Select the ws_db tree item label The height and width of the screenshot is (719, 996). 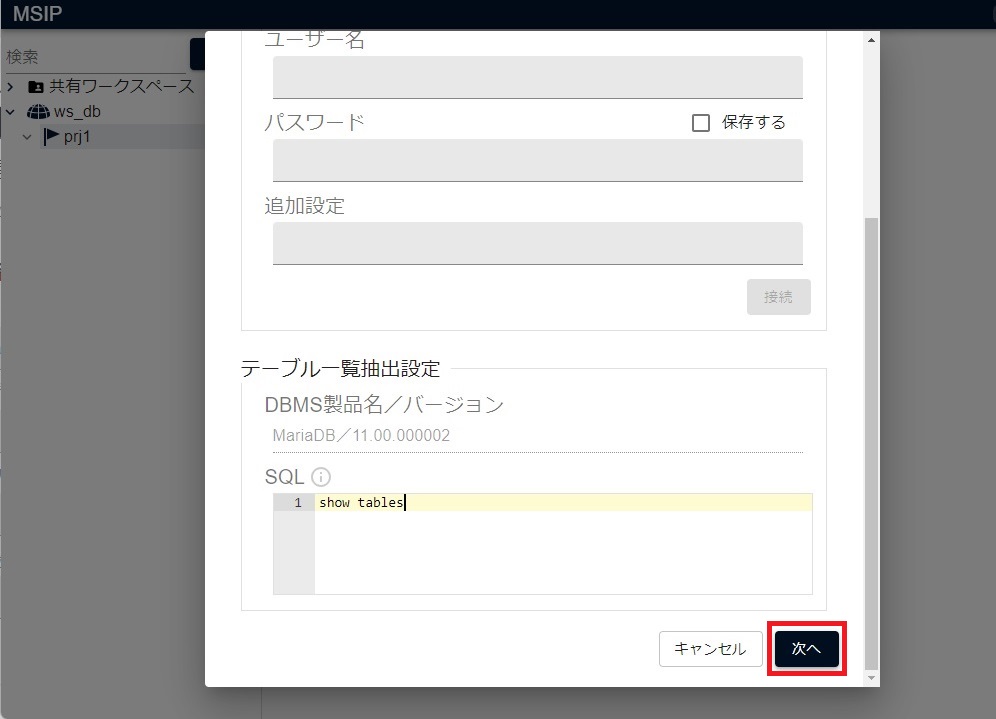pyautogui.click(x=77, y=112)
